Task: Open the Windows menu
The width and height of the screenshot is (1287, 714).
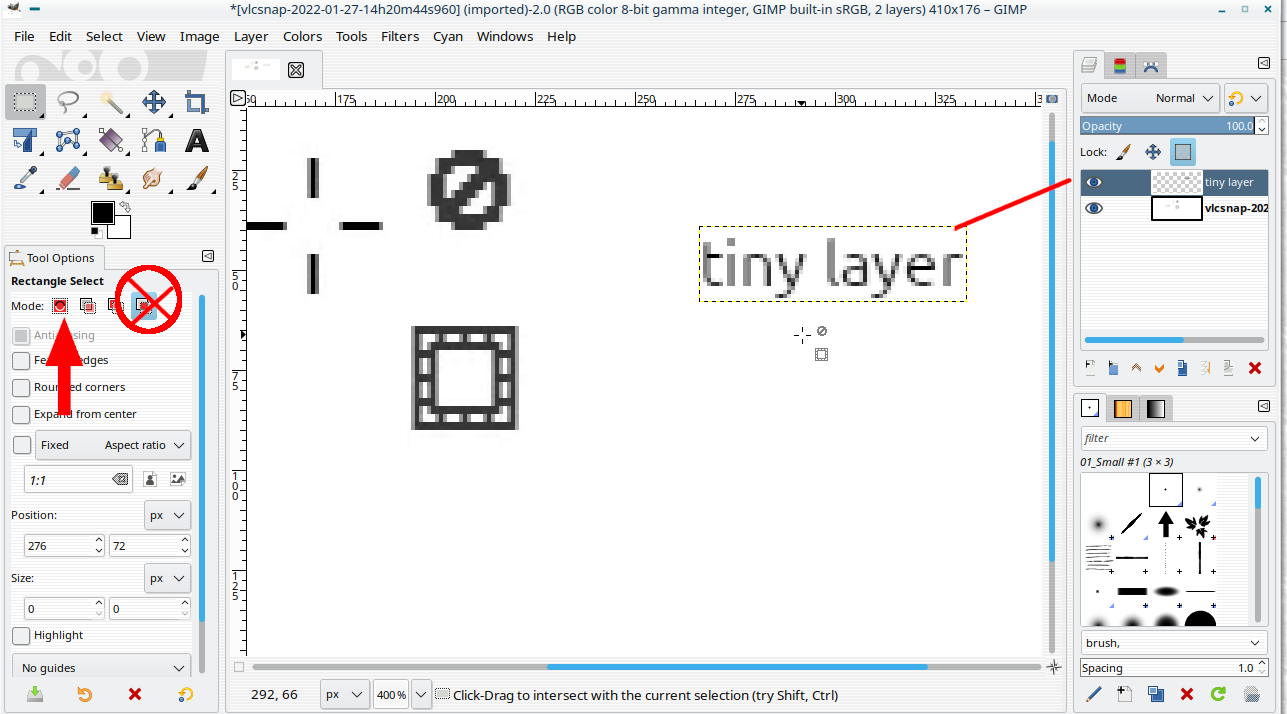Action: [x=505, y=36]
